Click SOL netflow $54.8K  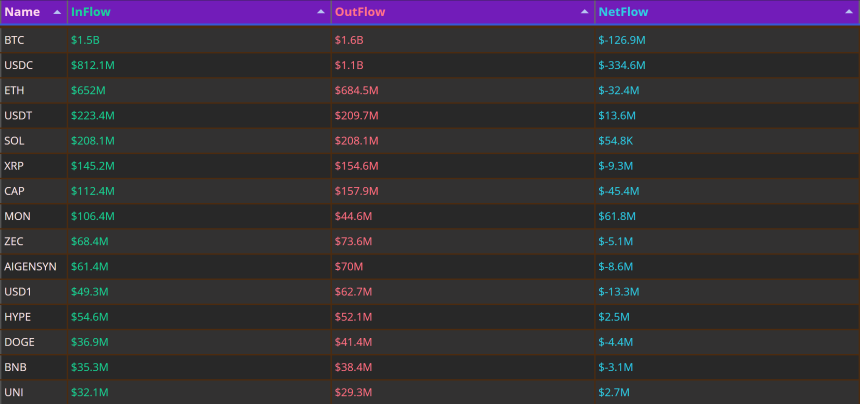tap(616, 141)
